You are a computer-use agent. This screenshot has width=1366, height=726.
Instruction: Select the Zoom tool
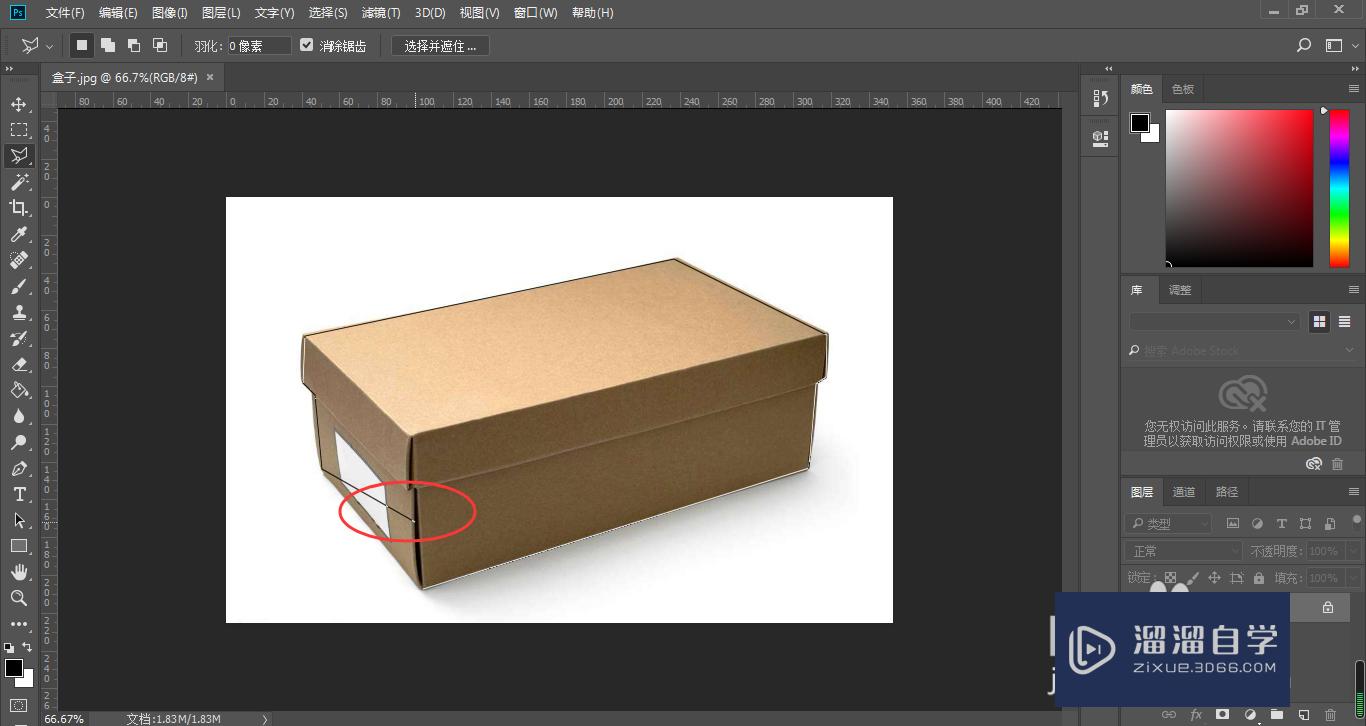click(x=19, y=598)
